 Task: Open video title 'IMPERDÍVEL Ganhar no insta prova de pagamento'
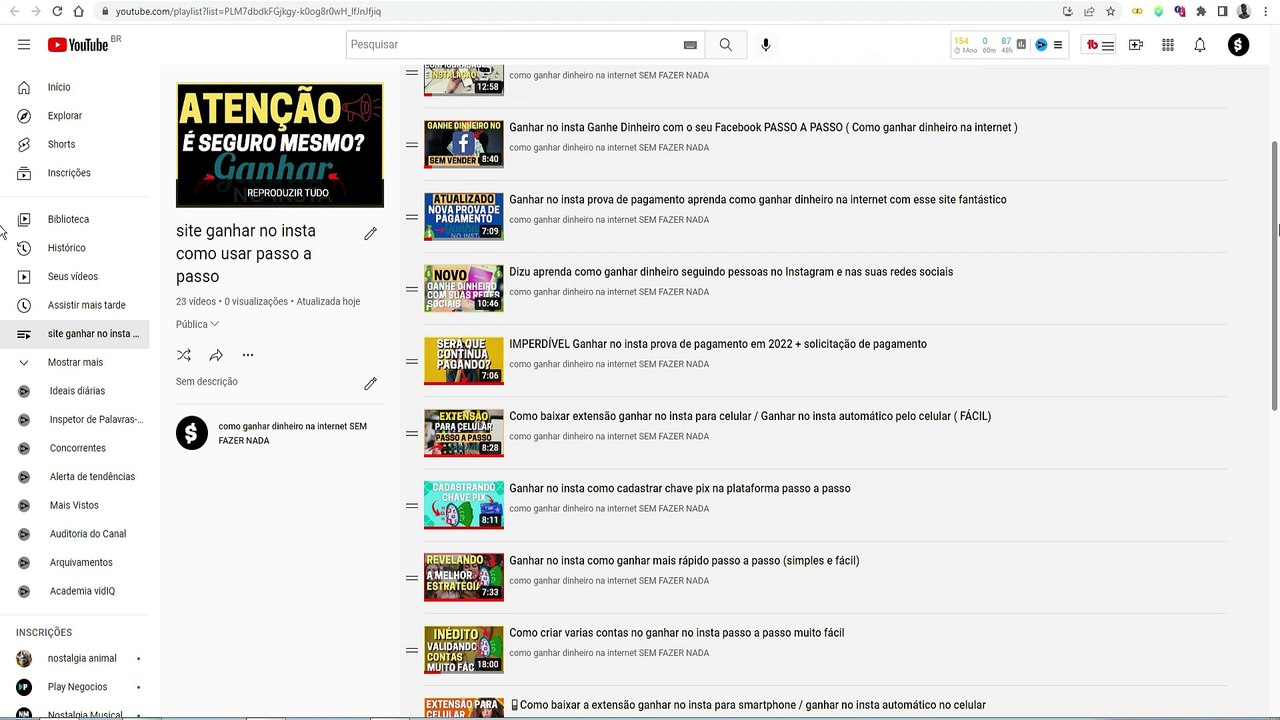pos(718,344)
